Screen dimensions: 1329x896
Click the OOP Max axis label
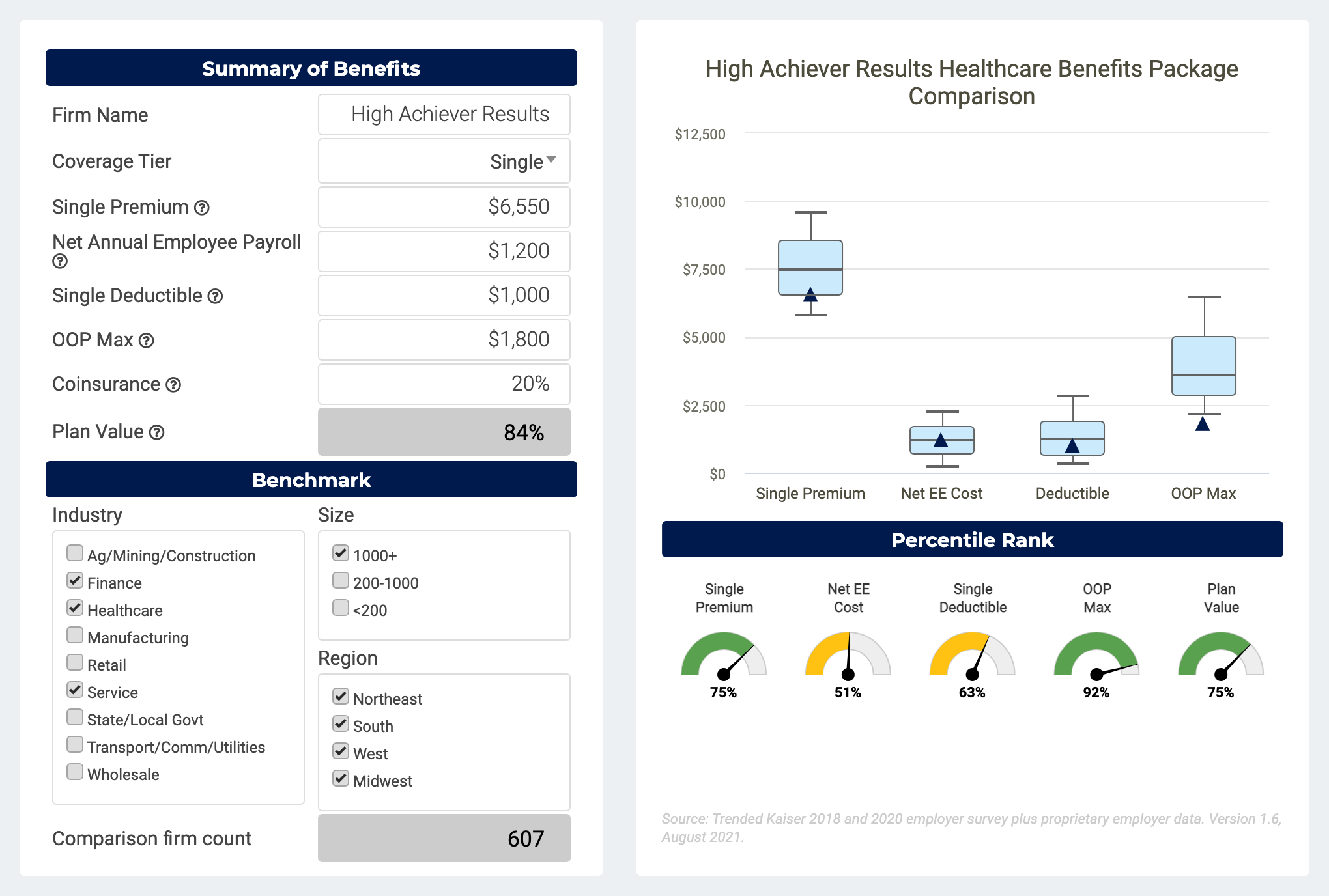click(1203, 494)
